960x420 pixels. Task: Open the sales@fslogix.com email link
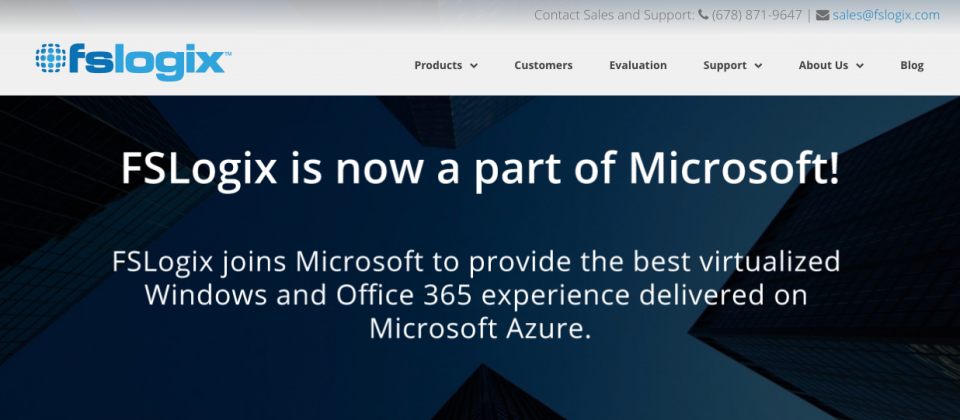click(885, 15)
